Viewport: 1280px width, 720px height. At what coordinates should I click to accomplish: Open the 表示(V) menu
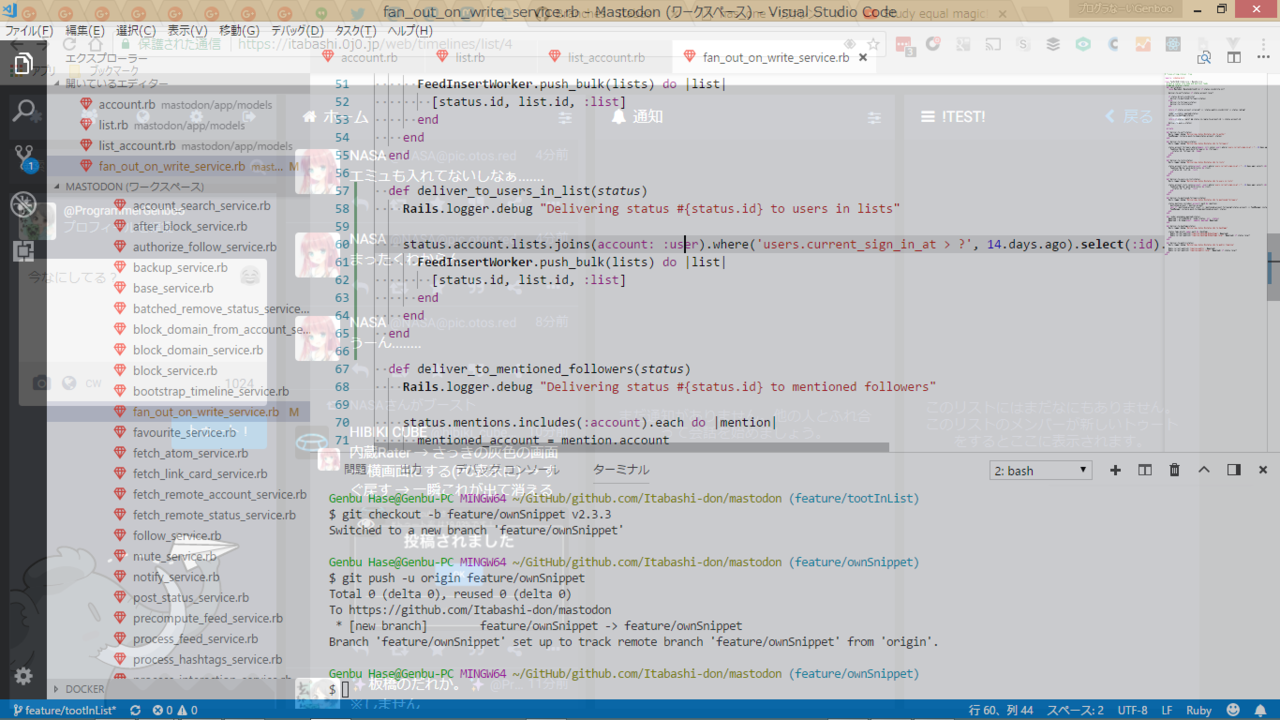click(187, 31)
